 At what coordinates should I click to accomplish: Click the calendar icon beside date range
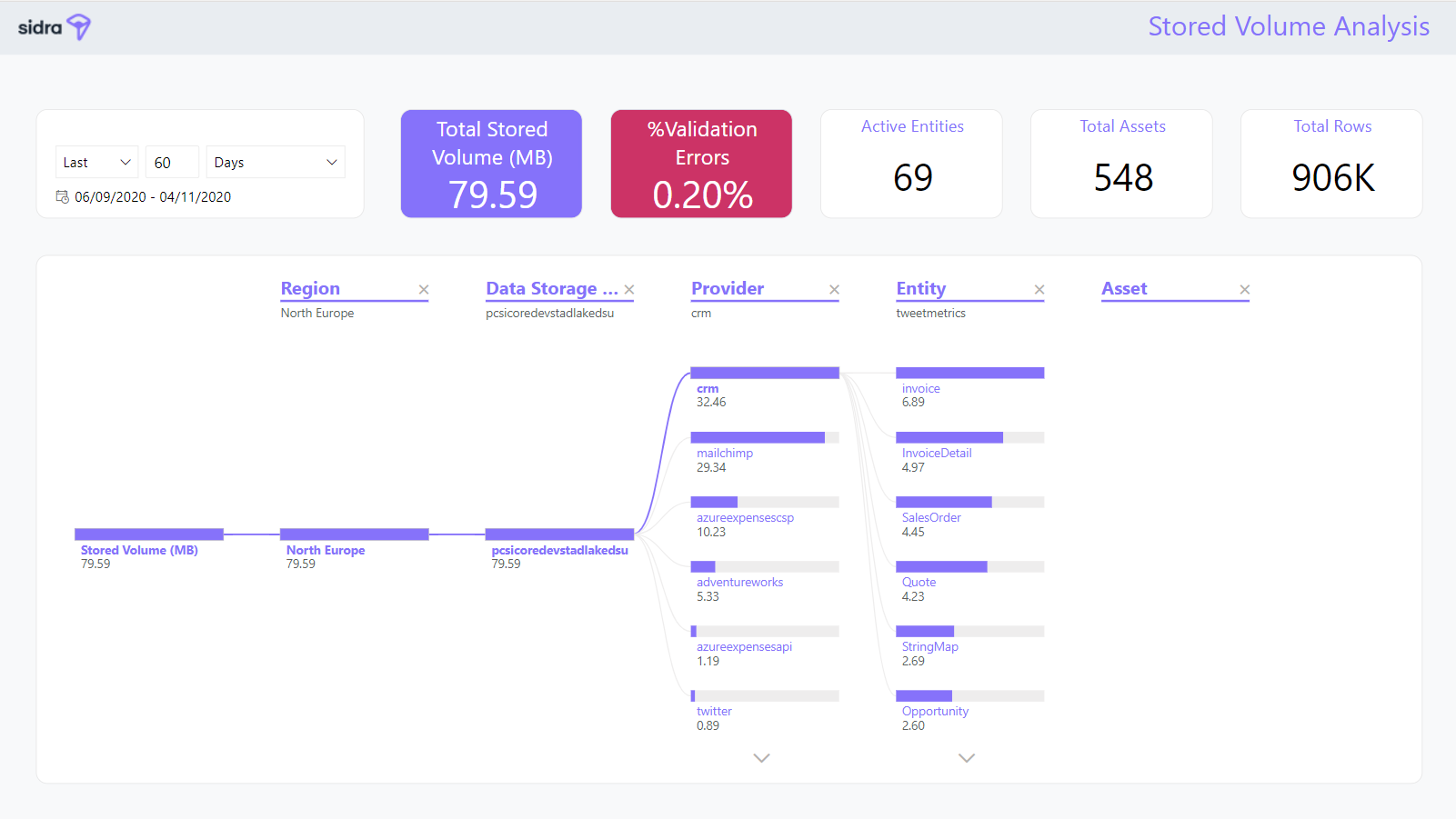[63, 197]
